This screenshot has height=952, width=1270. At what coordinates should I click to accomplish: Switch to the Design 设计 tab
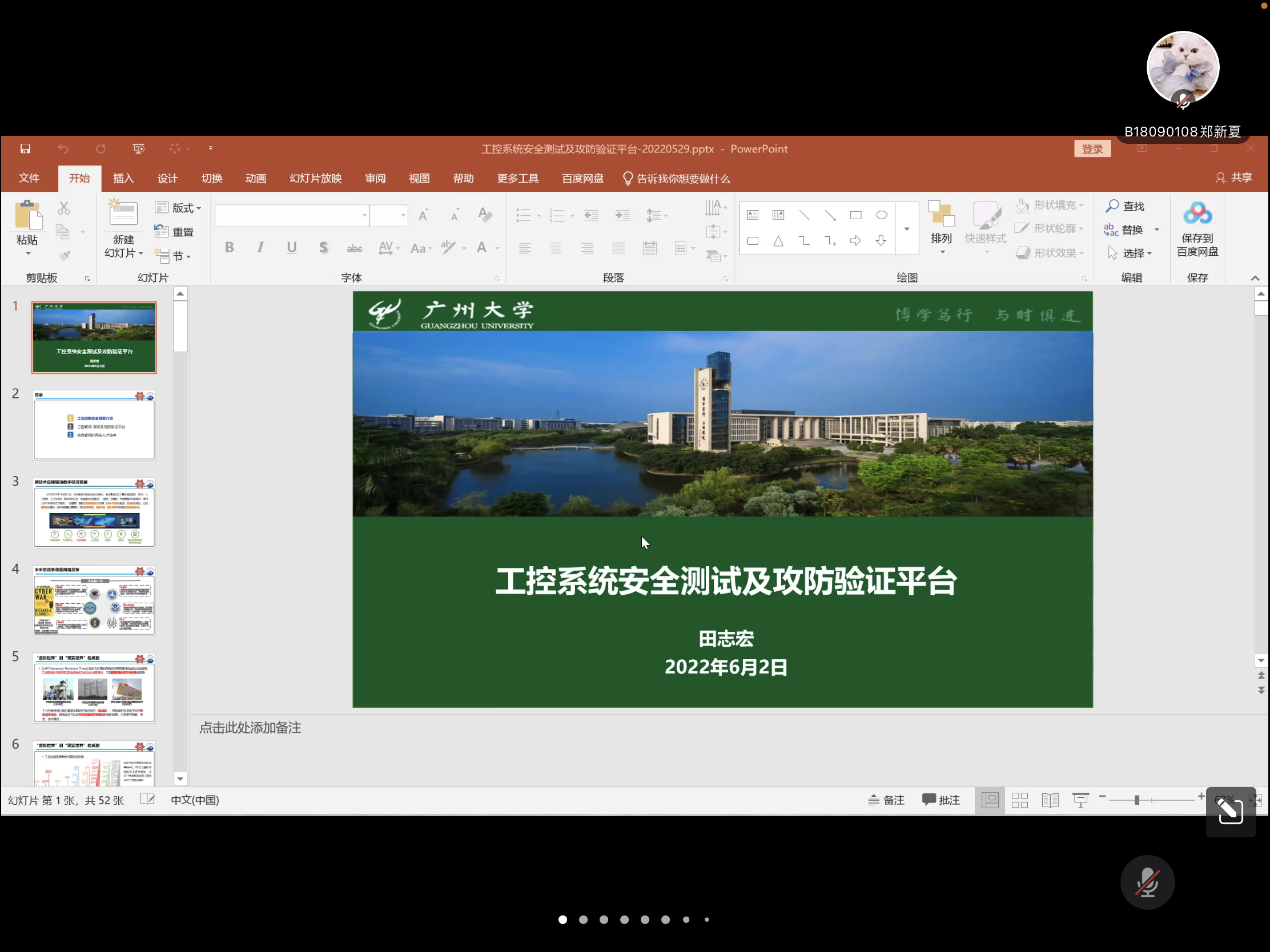[168, 179]
